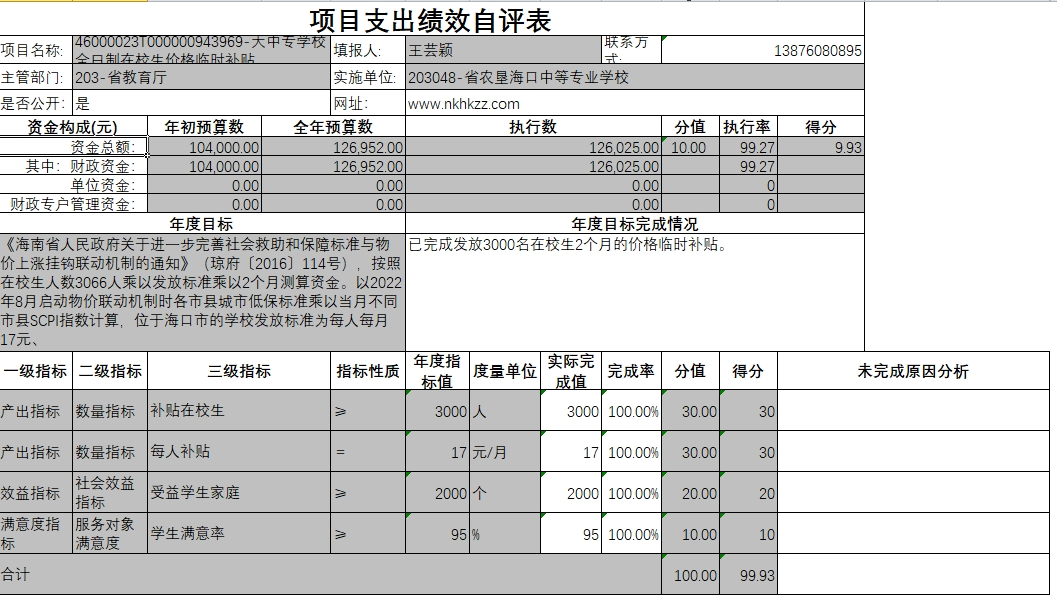Select the total score cell 99.93
Viewport: 1057px width, 605px height.
(x=749, y=575)
